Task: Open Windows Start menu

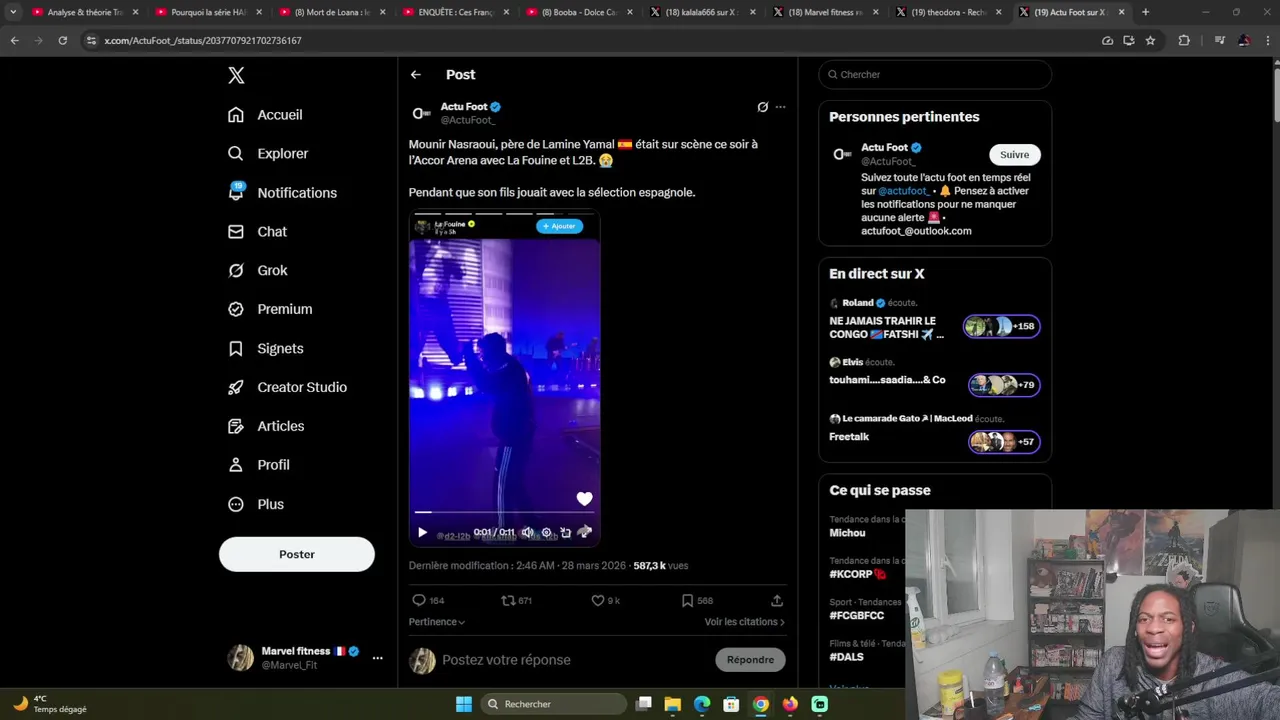Action: click(464, 704)
